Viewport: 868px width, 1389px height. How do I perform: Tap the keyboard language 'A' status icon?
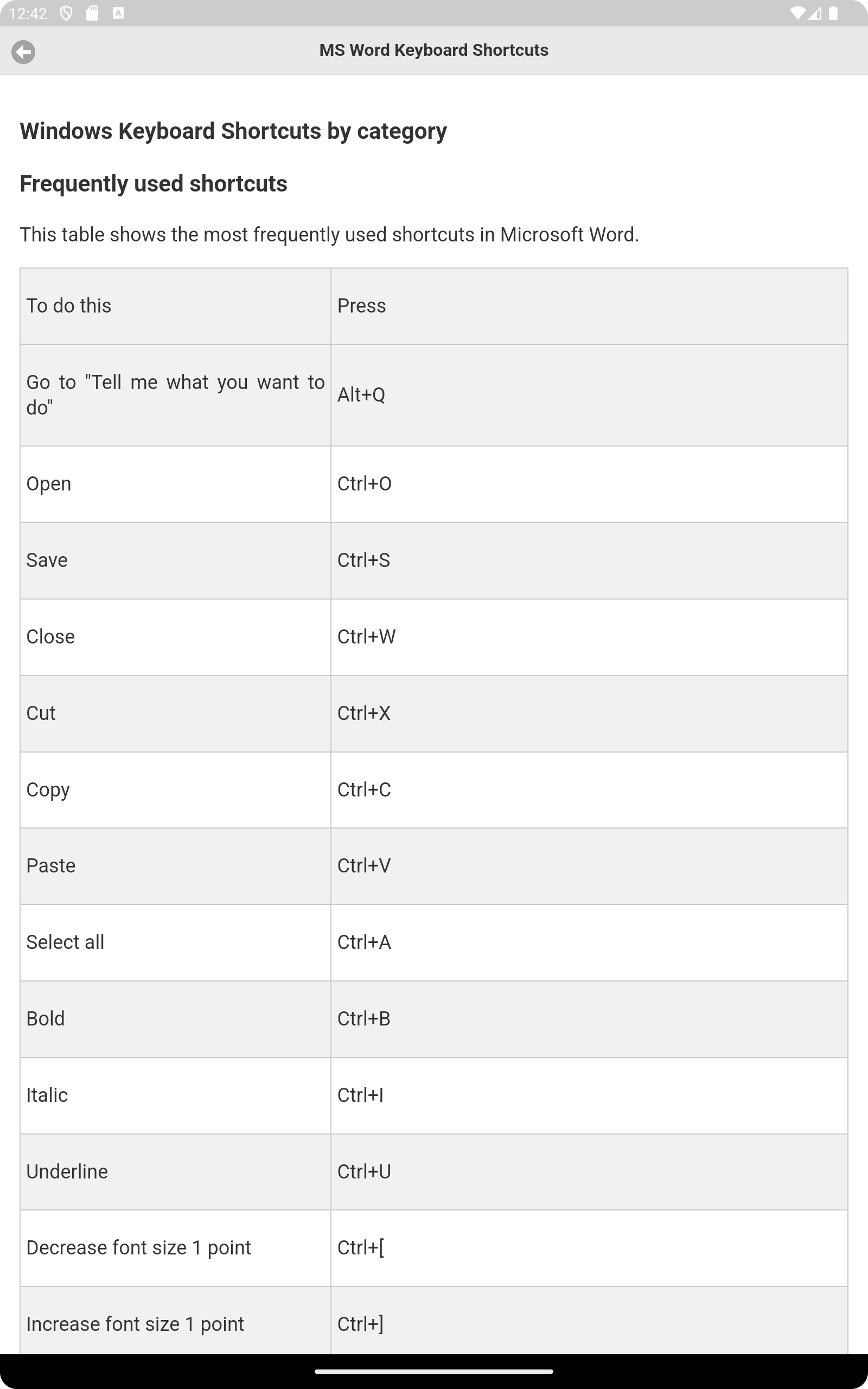click(118, 13)
